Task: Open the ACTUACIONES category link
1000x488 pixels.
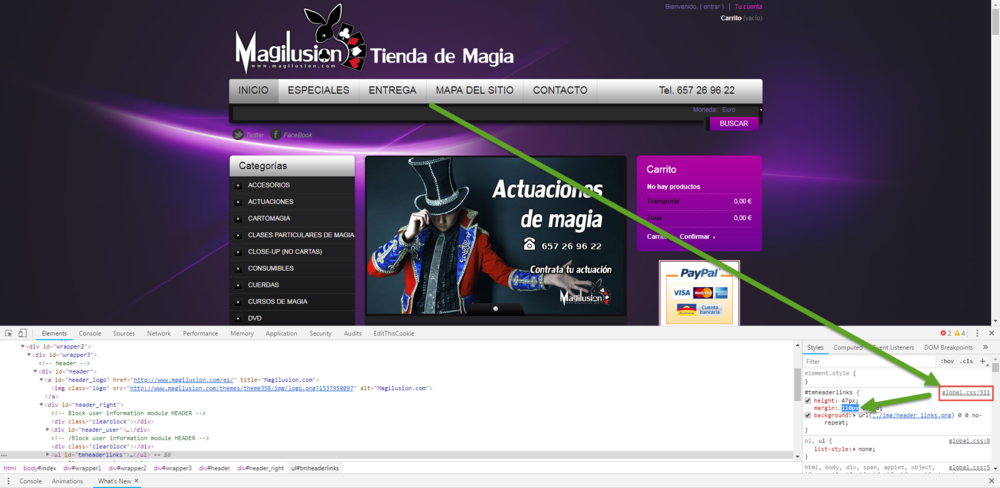Action: tap(270, 202)
